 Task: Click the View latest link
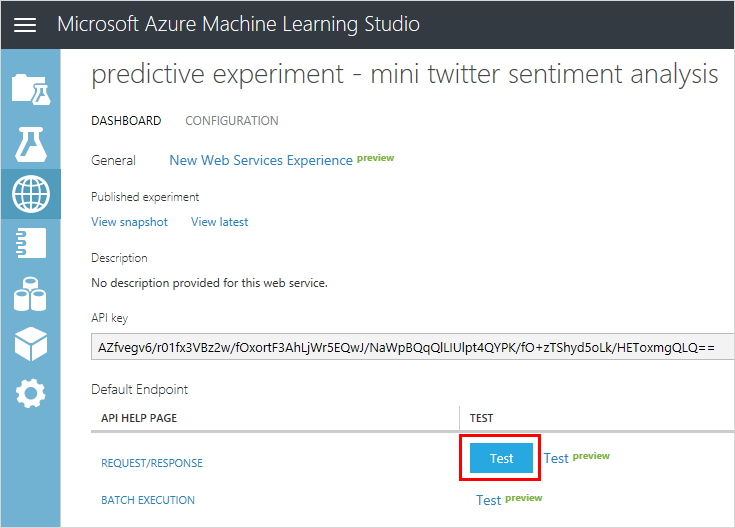point(219,222)
